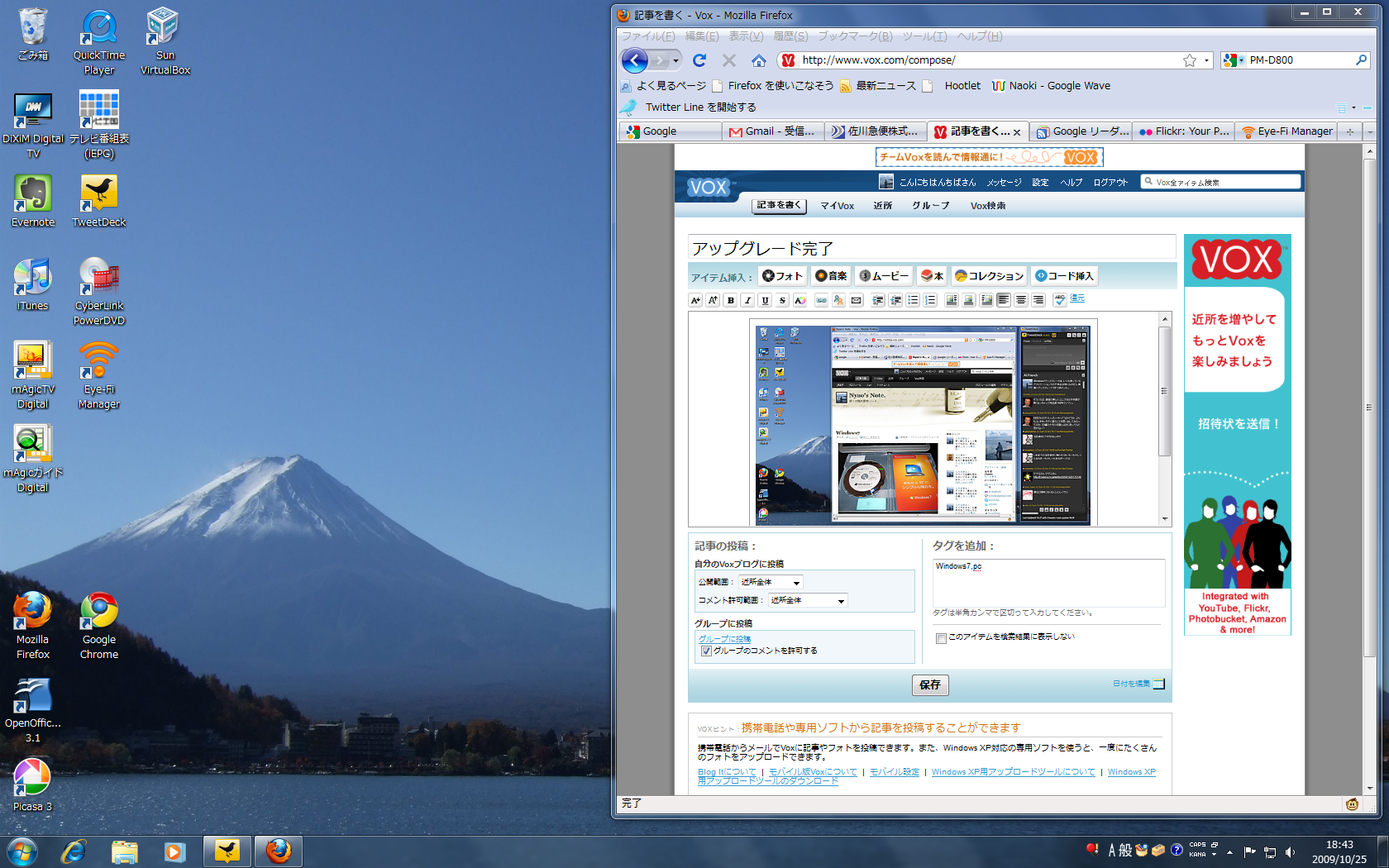Viewport: 1389px width, 868px height.
Task: Click the コード挿入 button
Action: tap(1065, 276)
